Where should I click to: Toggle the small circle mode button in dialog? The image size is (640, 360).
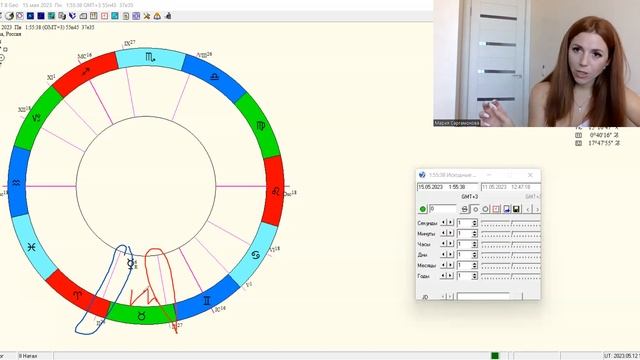click(x=476, y=209)
